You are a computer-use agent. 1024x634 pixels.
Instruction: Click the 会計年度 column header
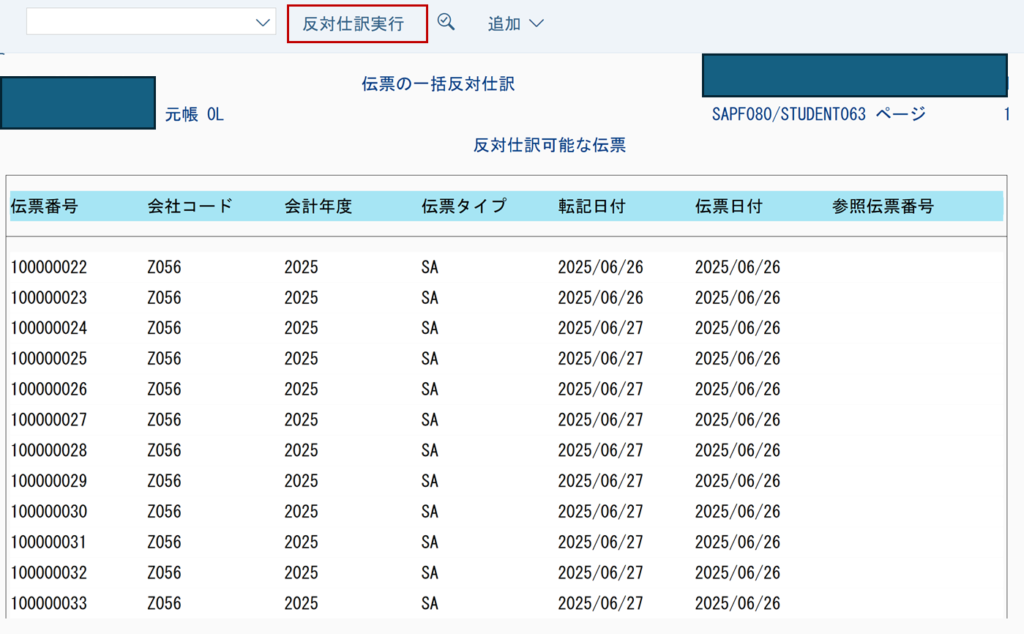pyautogui.click(x=318, y=206)
